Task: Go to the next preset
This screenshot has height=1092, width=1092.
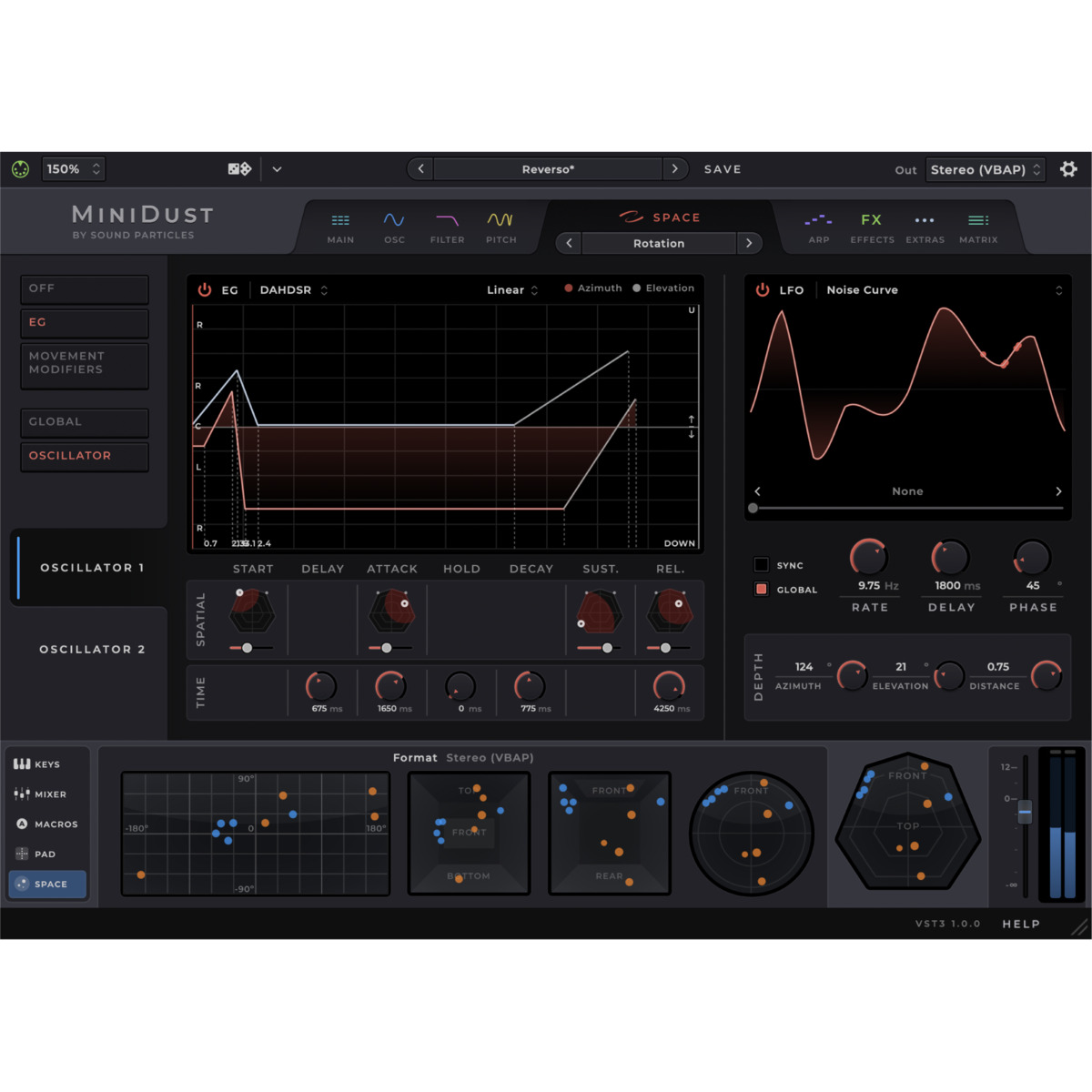Action: click(x=674, y=169)
